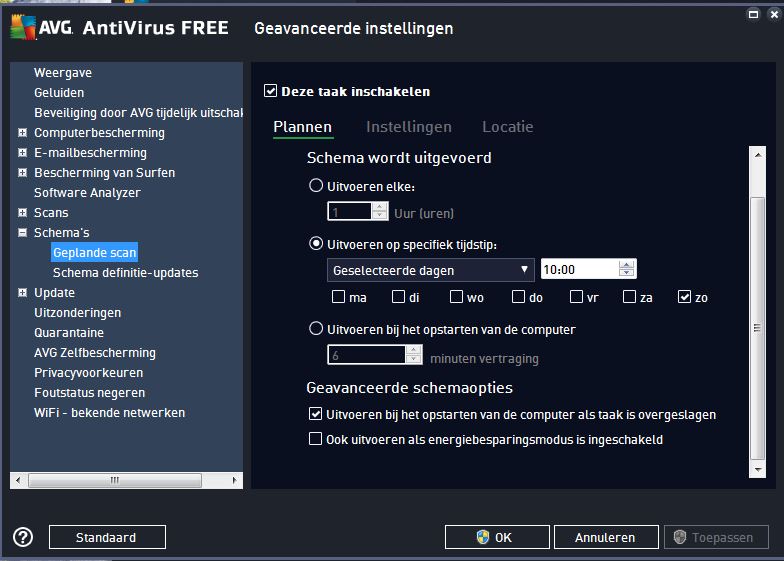The height and width of the screenshot is (561, 784).
Task: Expand the Update tree node
Action: point(22,292)
